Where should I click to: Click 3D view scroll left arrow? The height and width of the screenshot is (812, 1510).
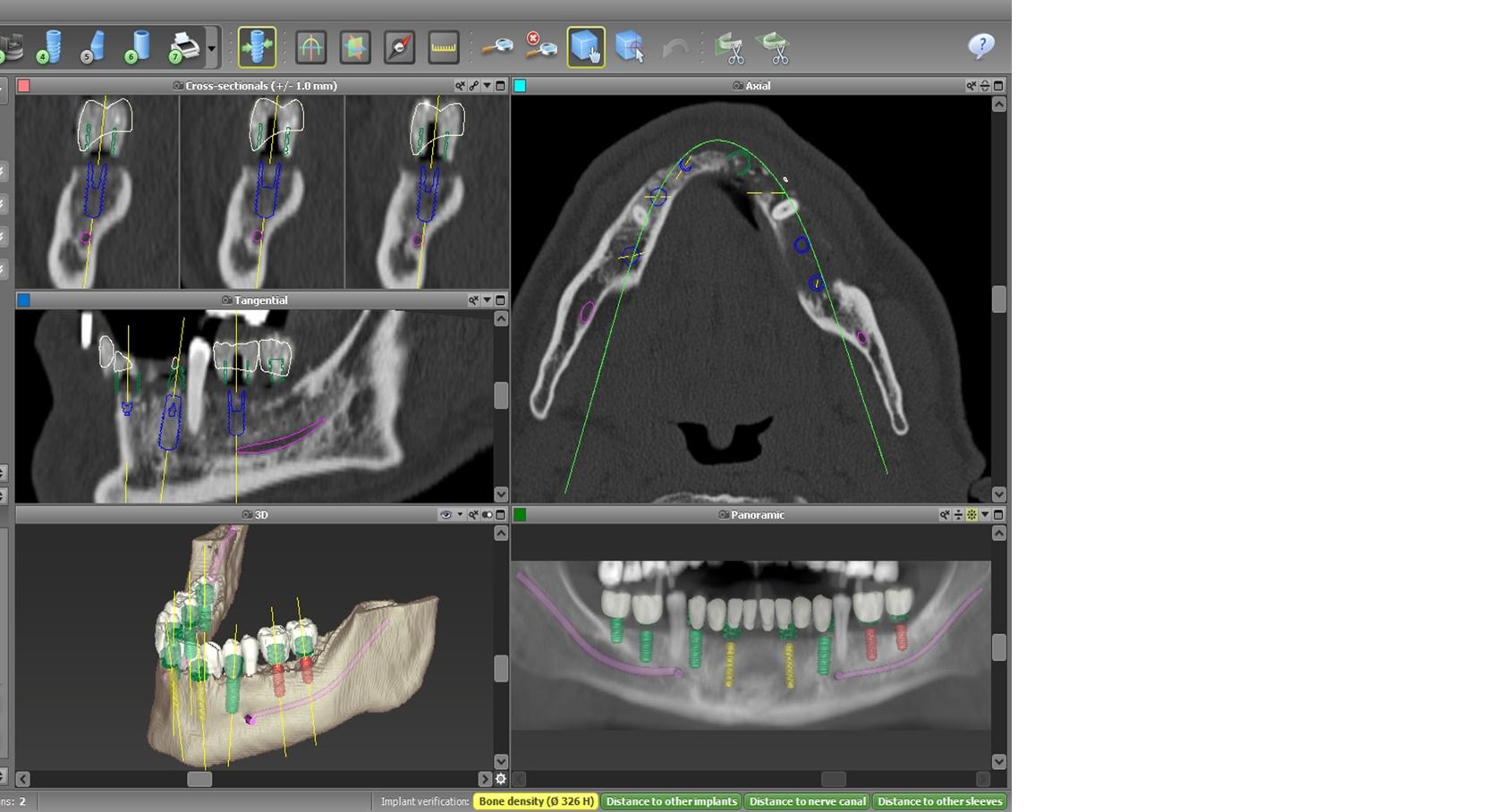tap(23, 779)
